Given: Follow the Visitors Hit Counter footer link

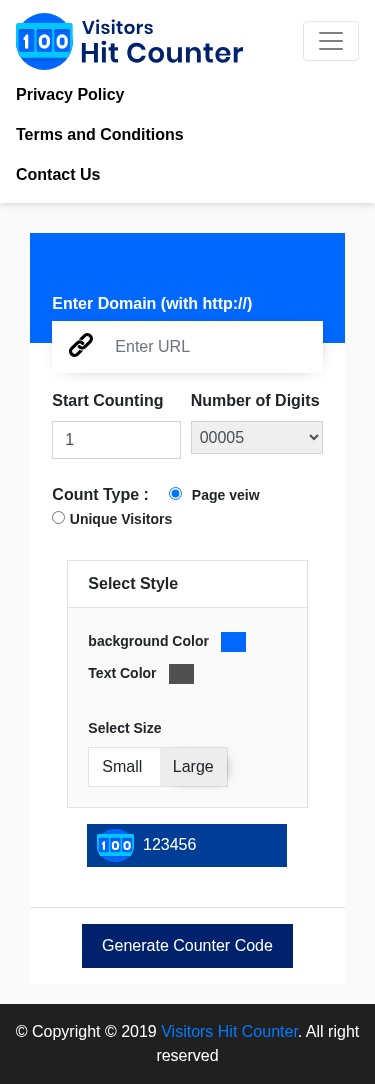Looking at the screenshot, I should [x=230, y=1031].
